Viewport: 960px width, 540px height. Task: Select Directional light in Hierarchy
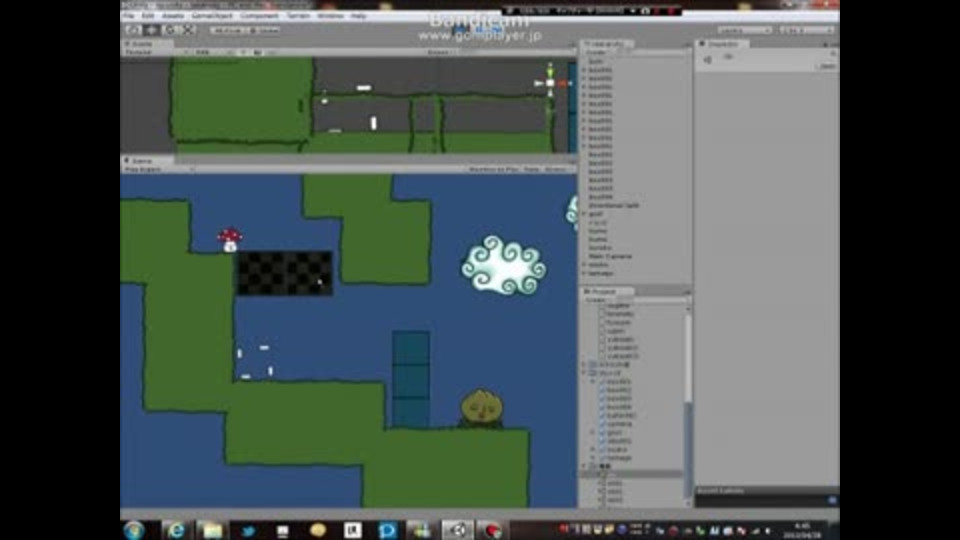point(613,206)
